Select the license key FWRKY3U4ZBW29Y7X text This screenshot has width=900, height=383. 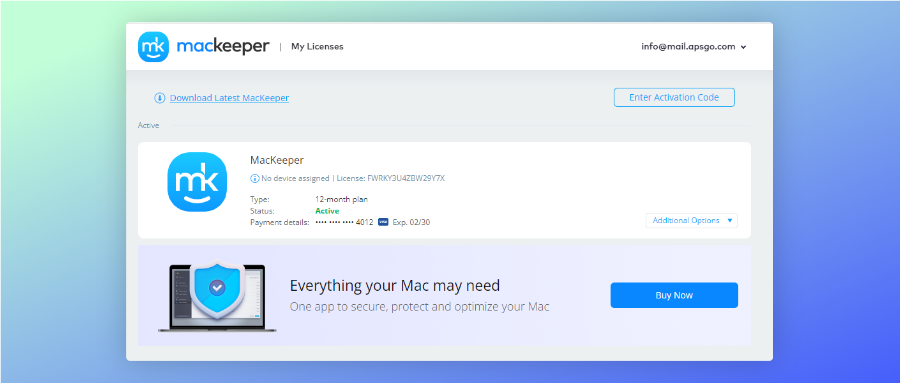pyautogui.click(x=406, y=179)
